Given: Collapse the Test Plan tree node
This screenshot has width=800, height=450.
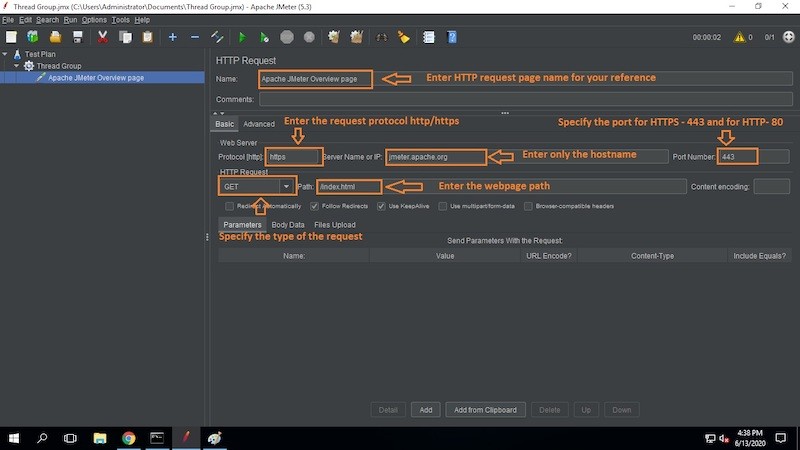Looking at the screenshot, I should click(5, 54).
